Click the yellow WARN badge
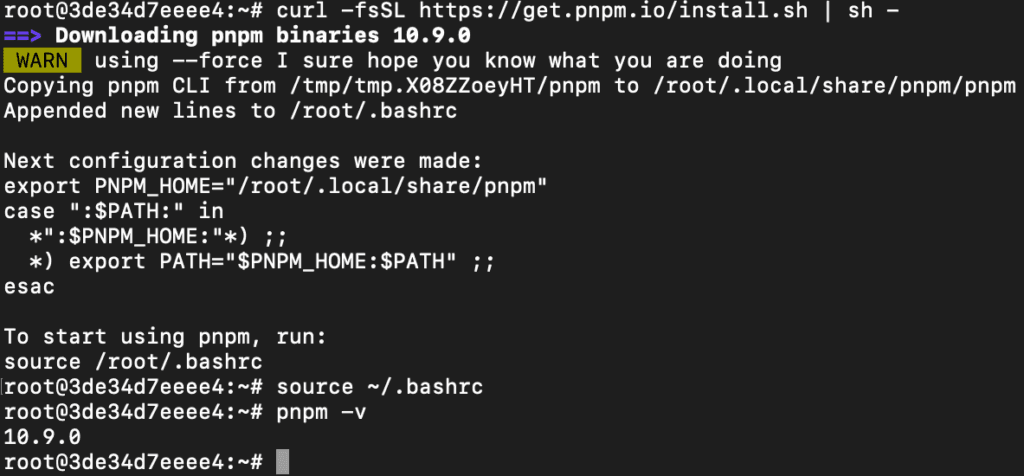Screen dimensions: 1024x476 (x=42, y=61)
